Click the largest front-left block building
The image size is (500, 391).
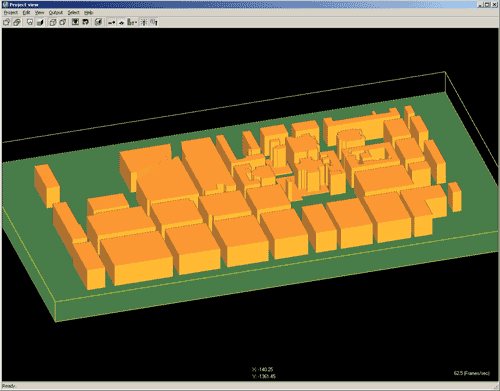pyautogui.click(x=137, y=258)
